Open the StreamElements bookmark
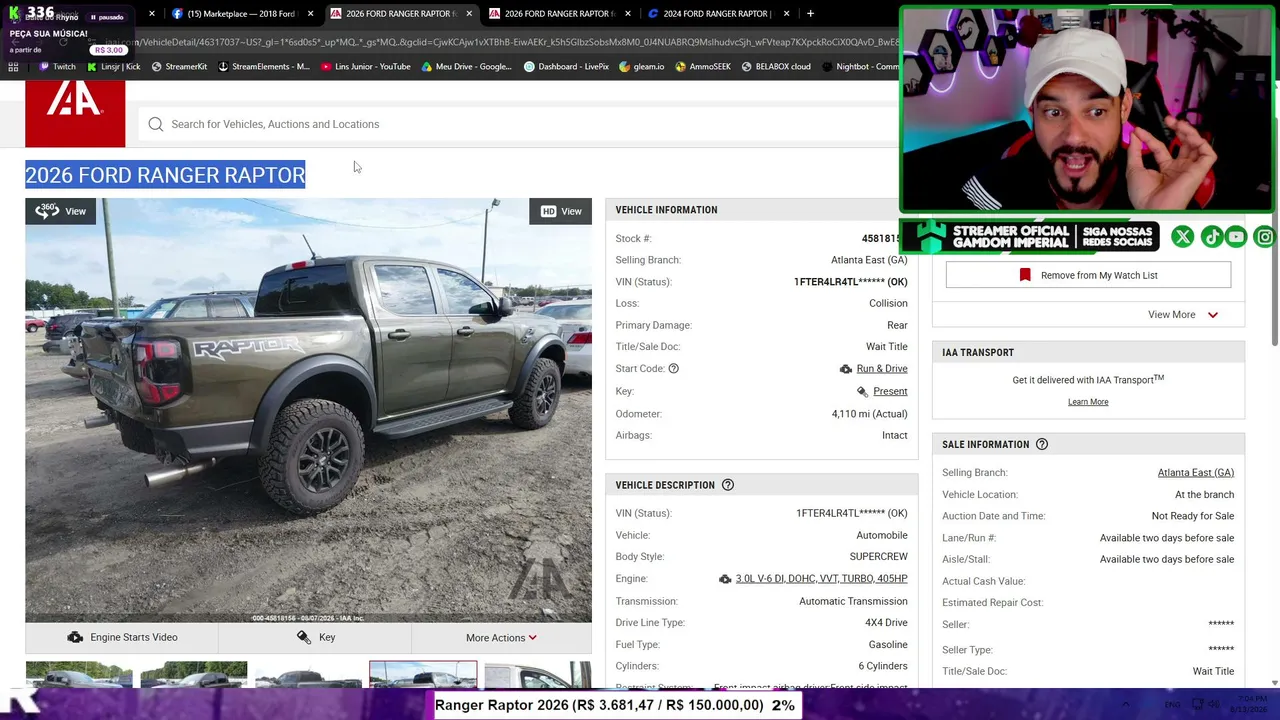Viewport: 1280px width, 720px height. pos(264,67)
